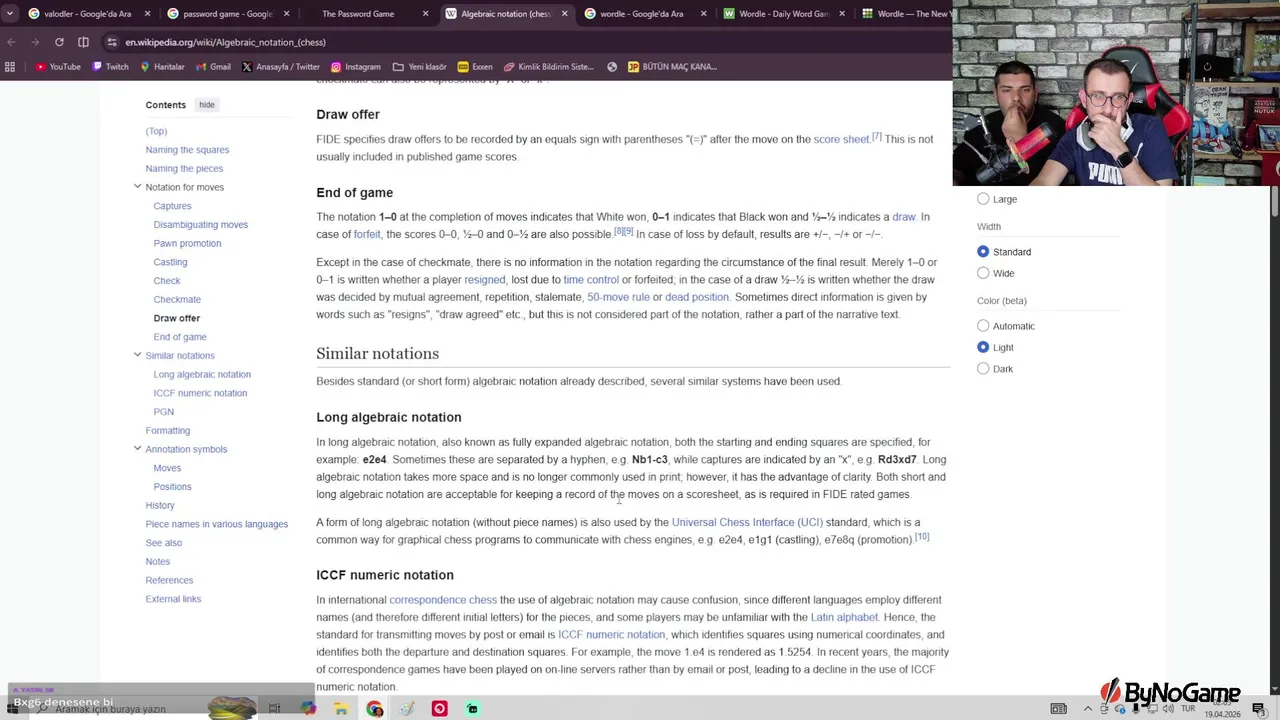1280x720 pixels.
Task: Jump to Pawn promotion in contents
Action: pos(187,243)
